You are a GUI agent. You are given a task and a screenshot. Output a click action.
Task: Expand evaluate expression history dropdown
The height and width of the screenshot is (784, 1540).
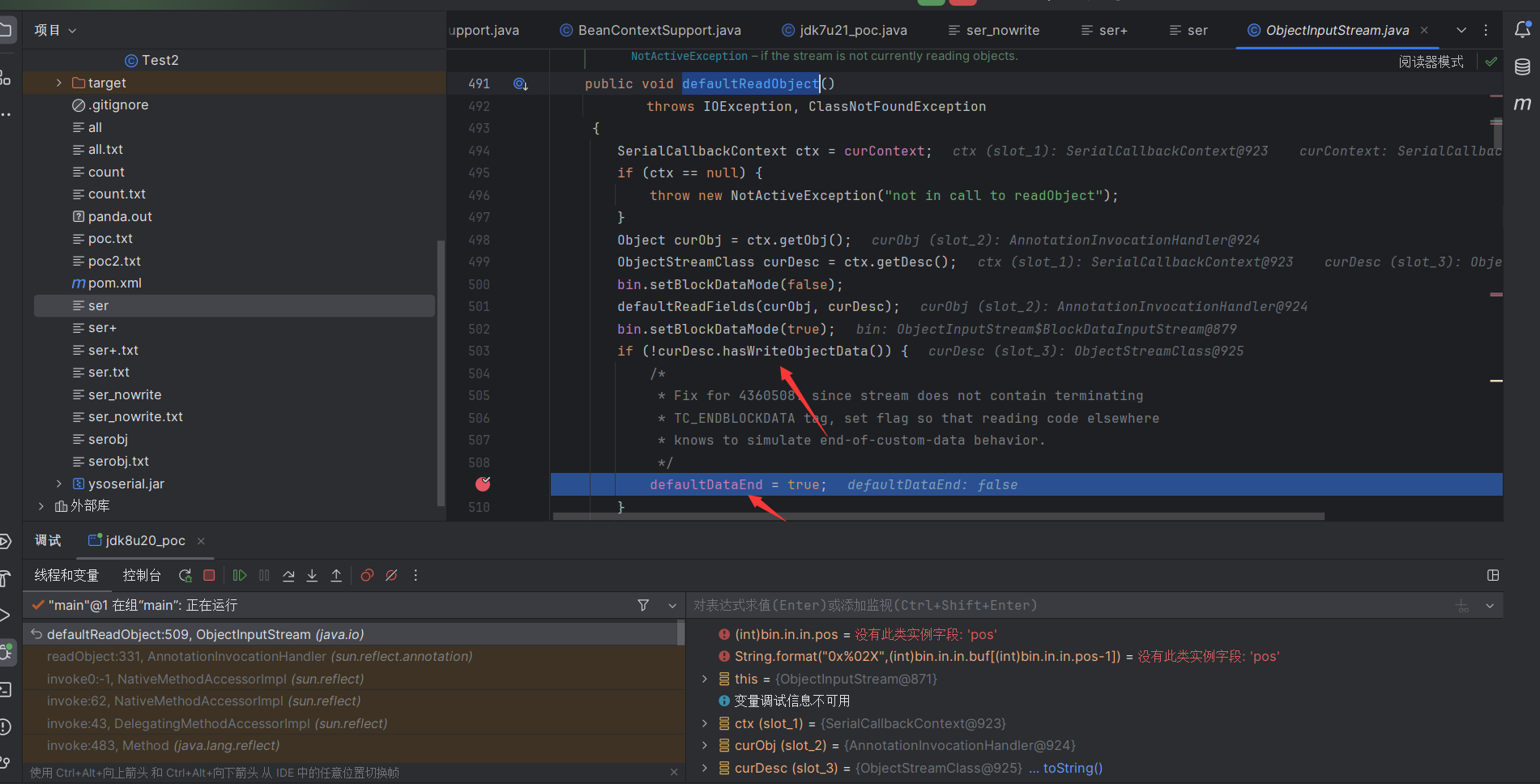(x=1490, y=606)
